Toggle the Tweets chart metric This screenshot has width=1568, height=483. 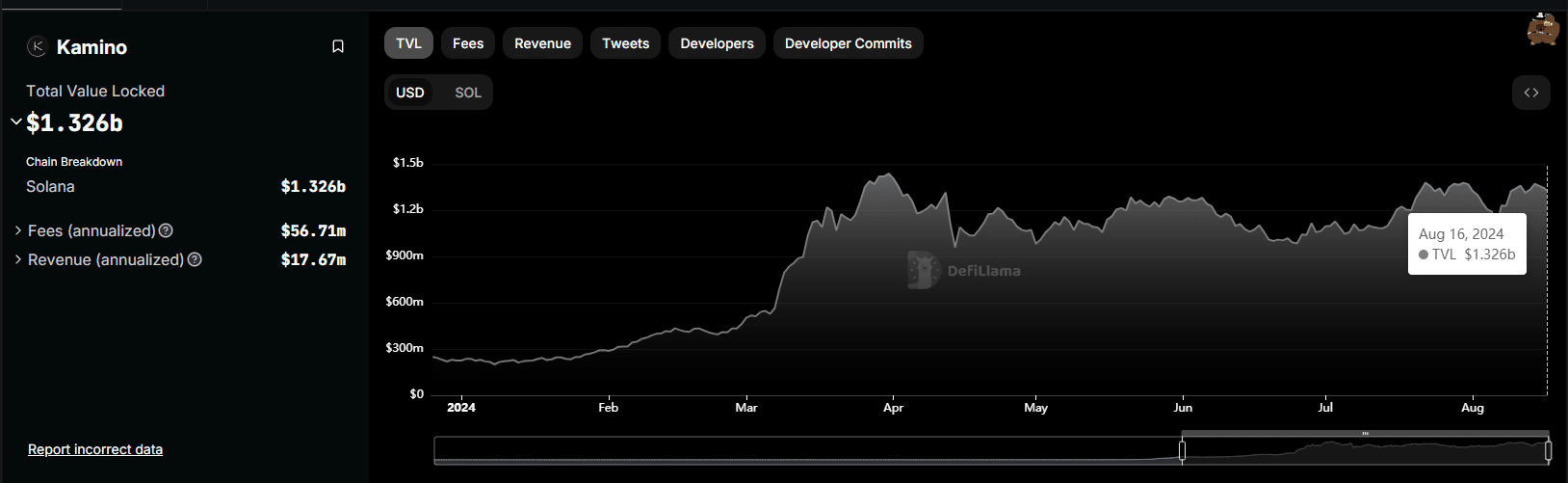click(x=625, y=43)
